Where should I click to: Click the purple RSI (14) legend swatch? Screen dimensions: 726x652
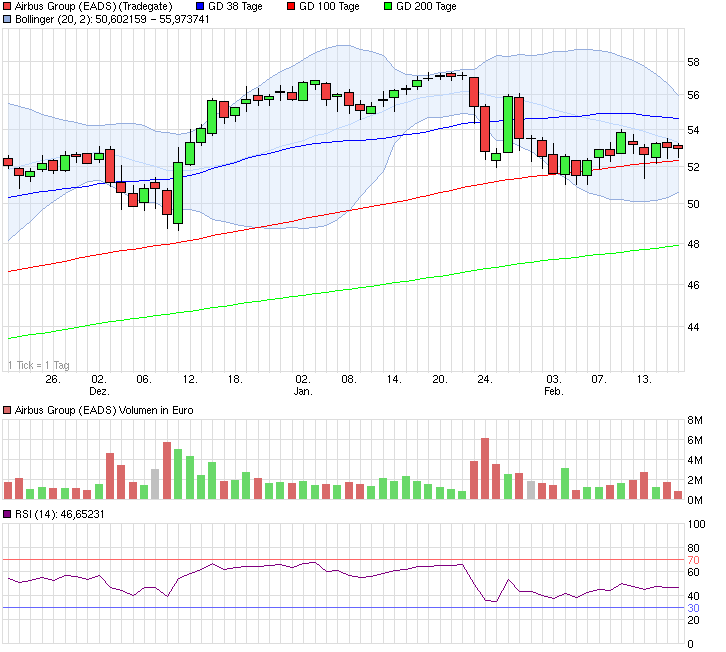tap(8, 514)
